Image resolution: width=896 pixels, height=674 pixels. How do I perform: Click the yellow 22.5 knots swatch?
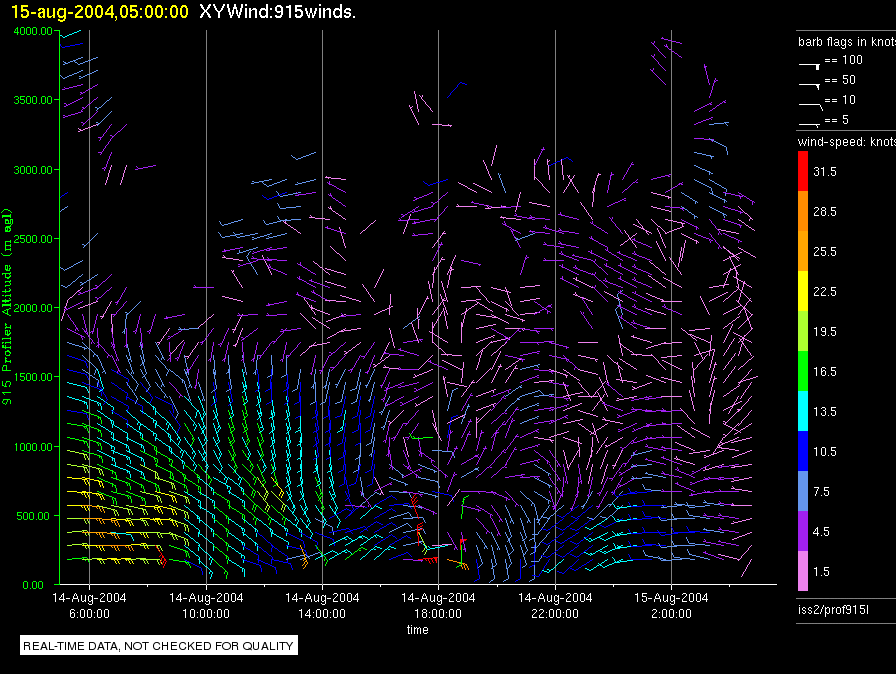[x=803, y=291]
